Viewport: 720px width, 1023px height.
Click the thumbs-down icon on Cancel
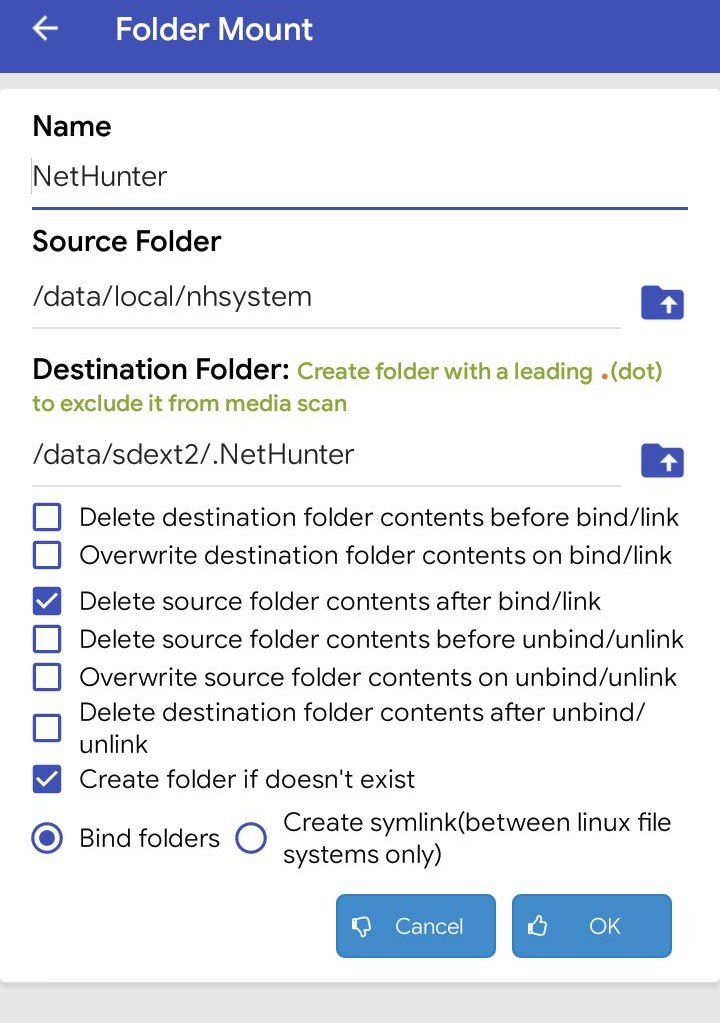tap(361, 926)
